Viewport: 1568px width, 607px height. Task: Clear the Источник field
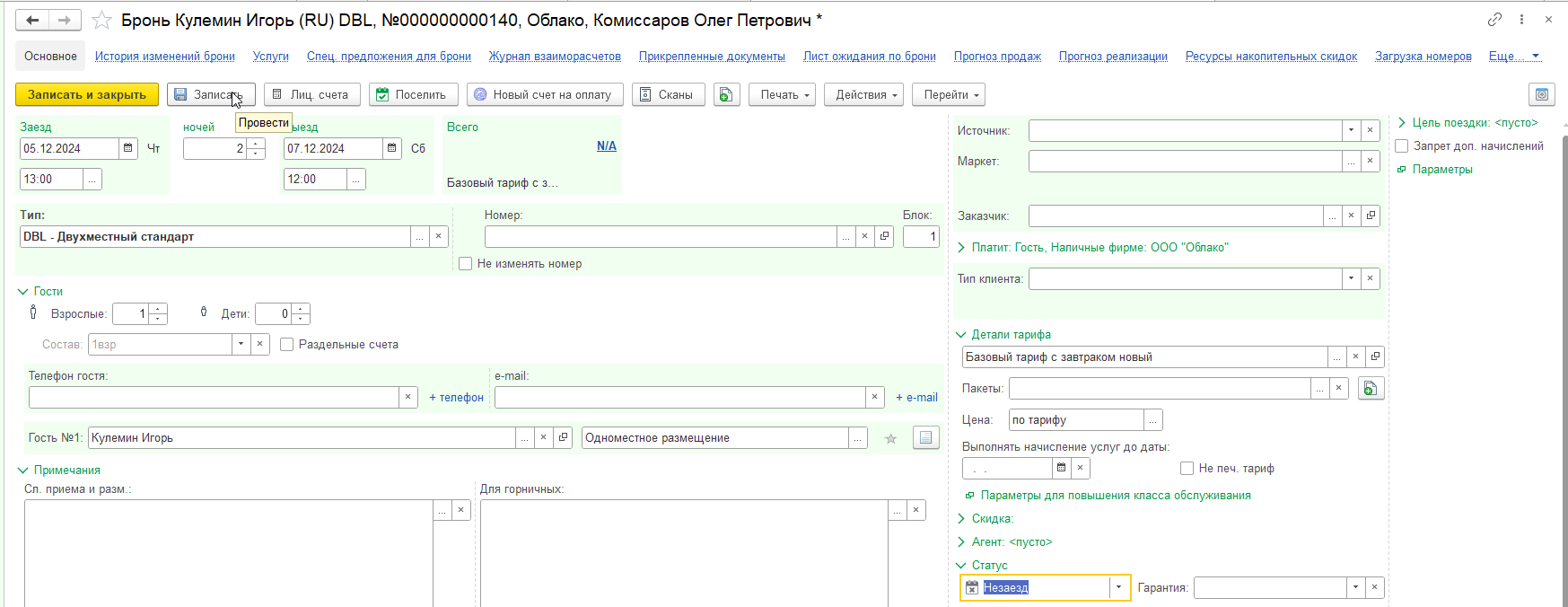[x=1371, y=130]
